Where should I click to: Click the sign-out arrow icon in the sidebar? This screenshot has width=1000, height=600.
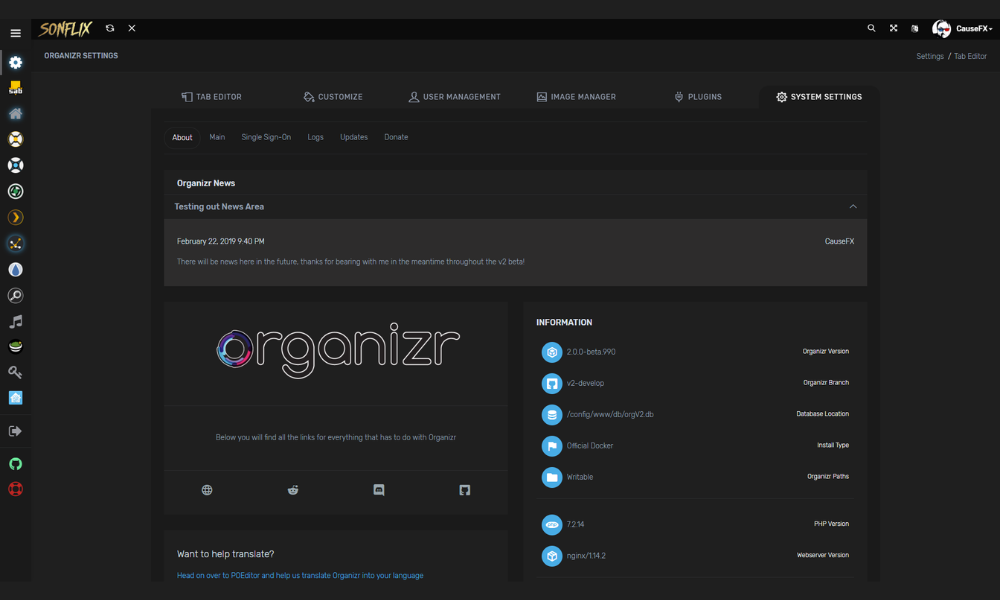point(15,431)
